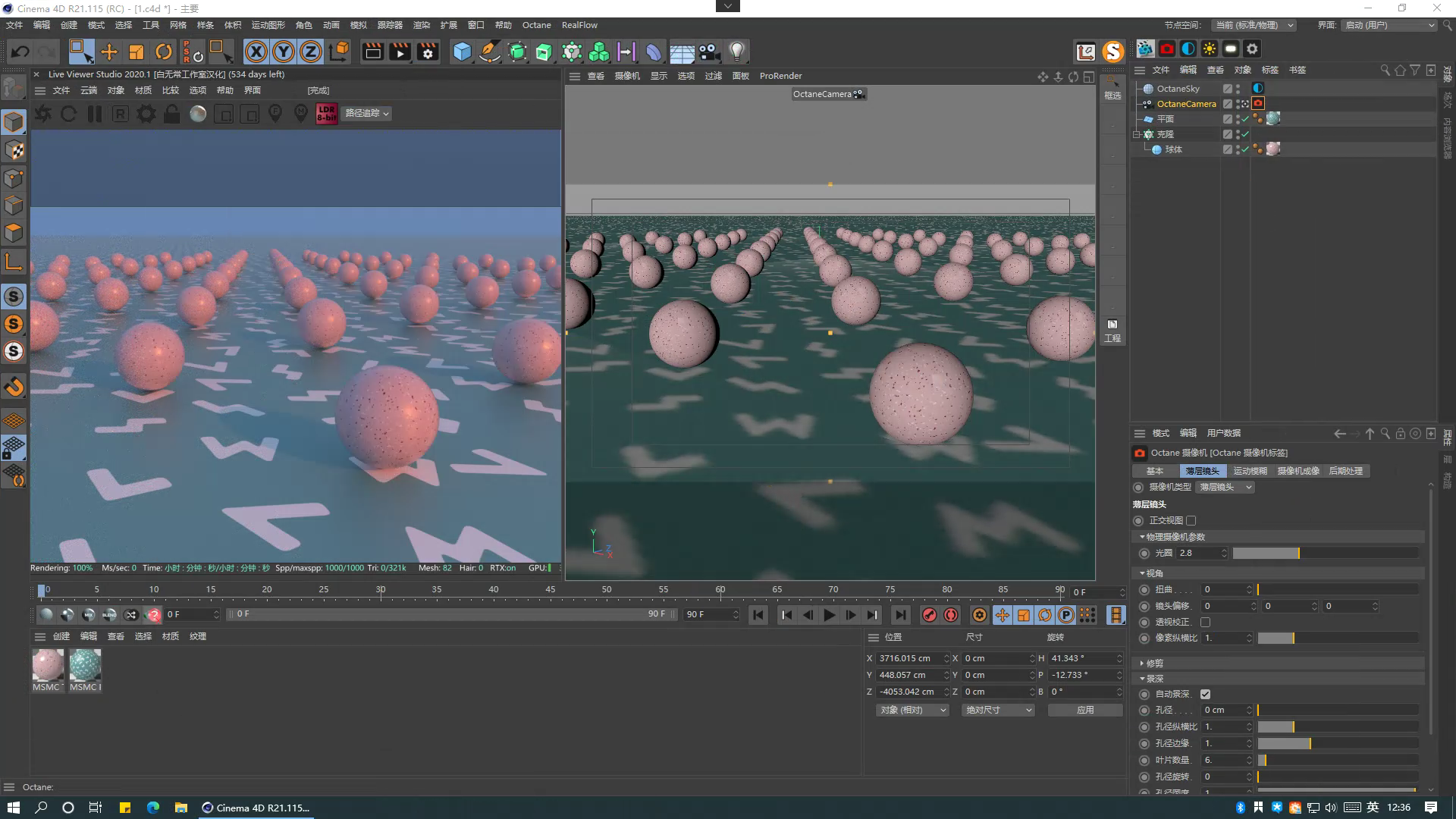
Task: Open the Windows Start menu
Action: (13, 808)
